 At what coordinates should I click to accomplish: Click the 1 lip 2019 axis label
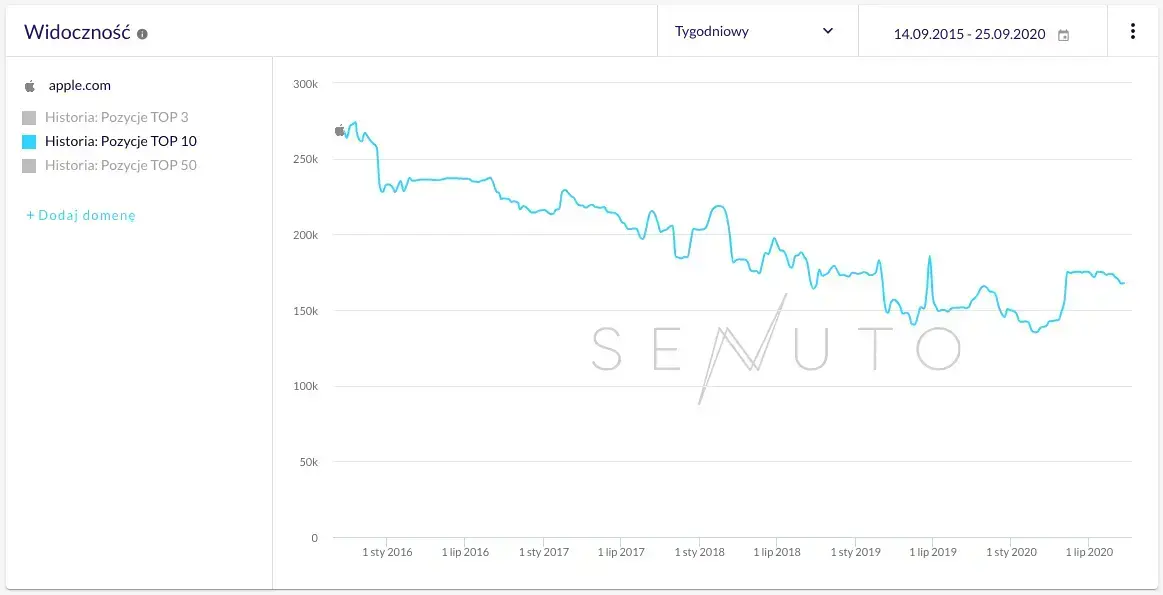click(932, 552)
